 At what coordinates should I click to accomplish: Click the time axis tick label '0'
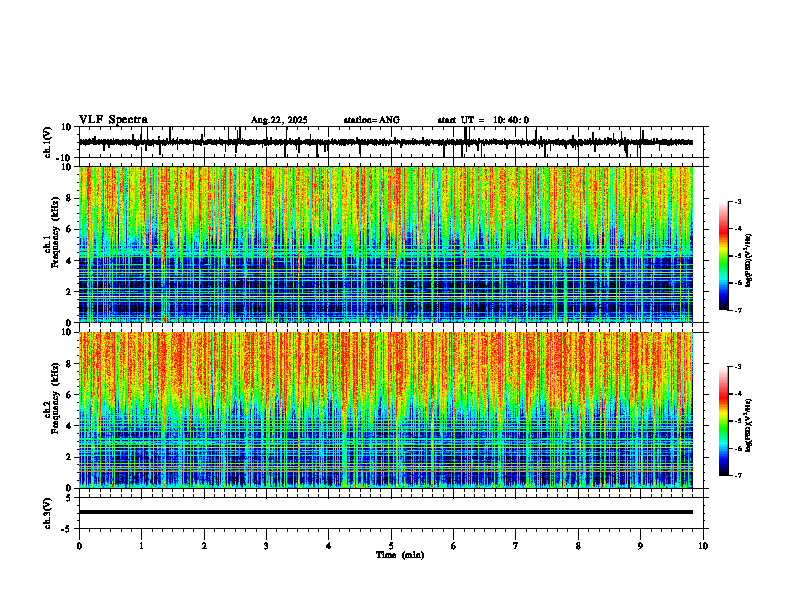coord(79,546)
